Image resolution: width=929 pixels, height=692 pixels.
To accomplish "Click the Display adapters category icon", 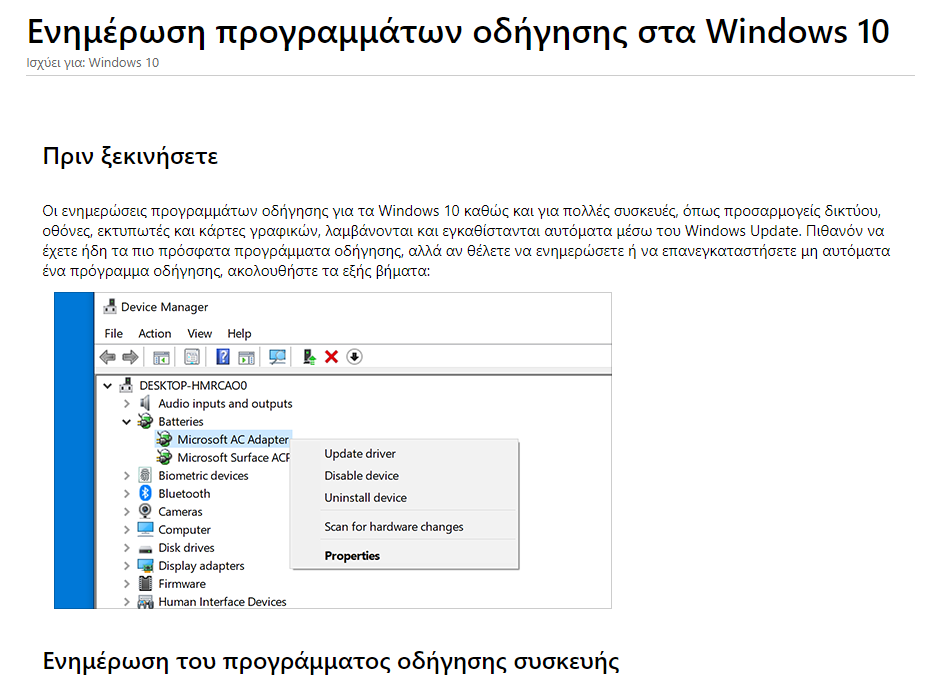I will click(145, 566).
